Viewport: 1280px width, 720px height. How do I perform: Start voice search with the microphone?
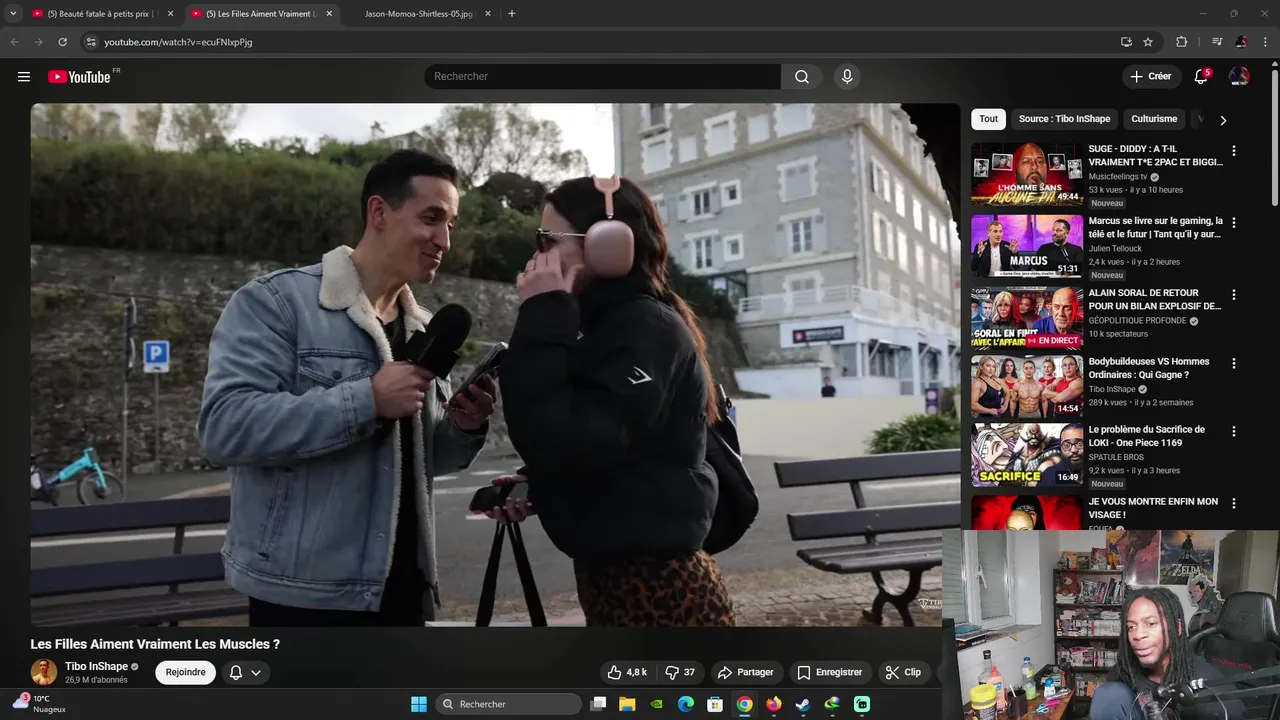[x=847, y=77]
